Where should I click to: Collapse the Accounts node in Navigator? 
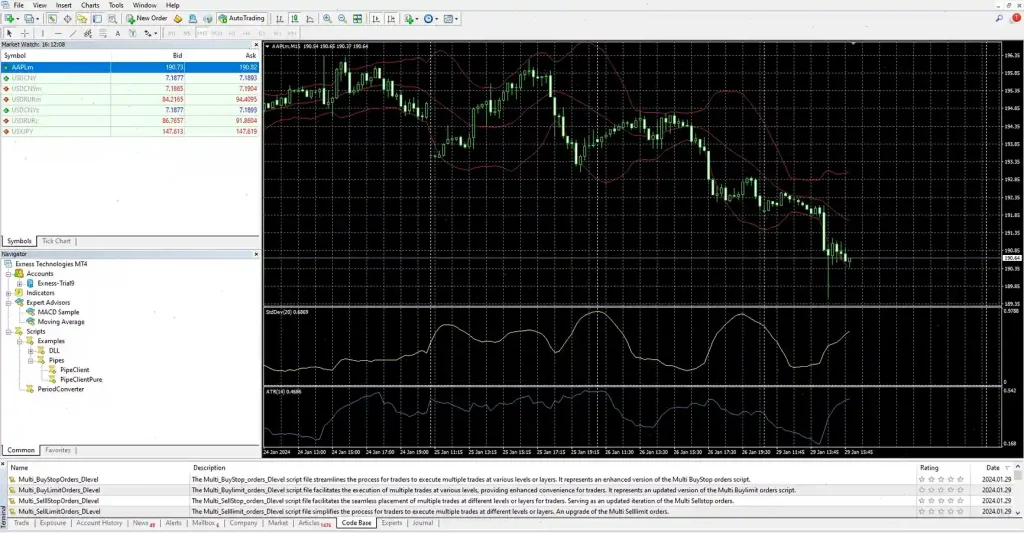coord(8,274)
